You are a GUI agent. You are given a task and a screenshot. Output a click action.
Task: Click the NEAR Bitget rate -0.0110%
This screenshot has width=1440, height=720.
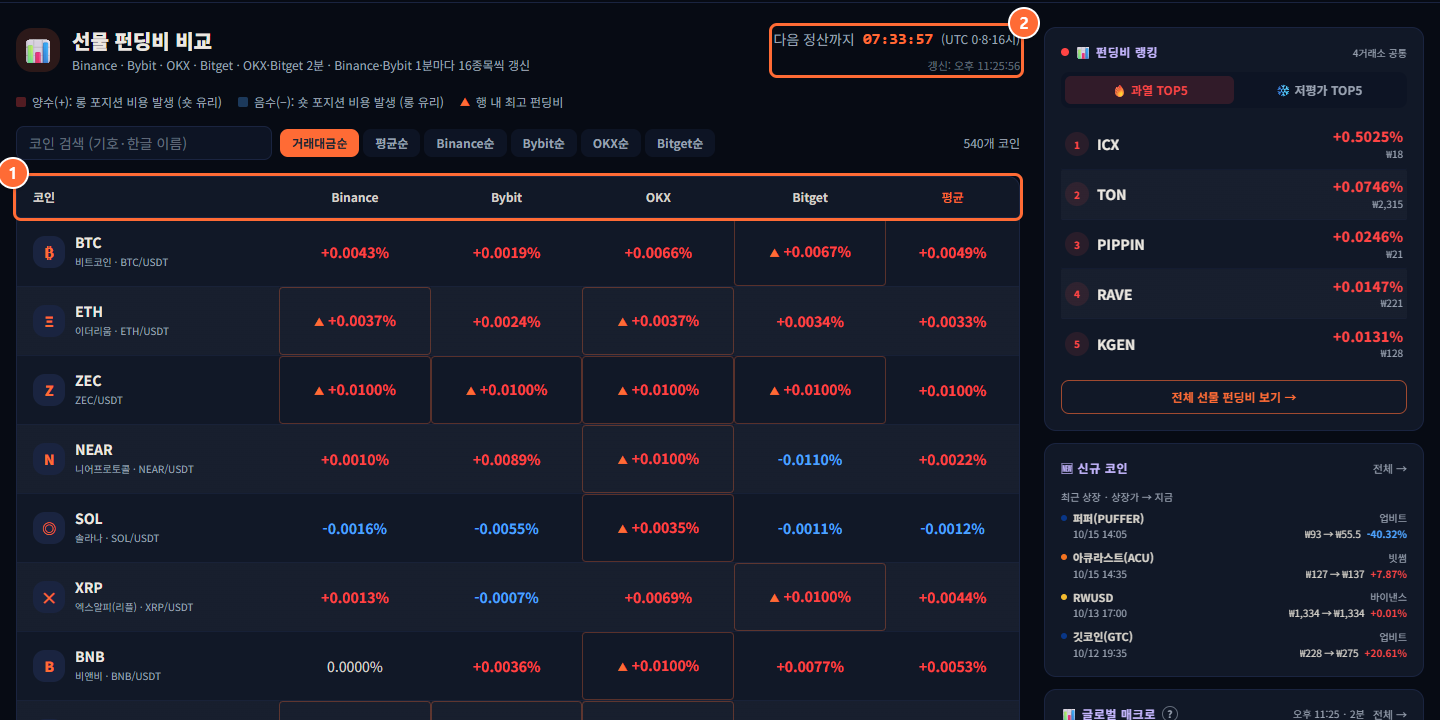pos(810,460)
